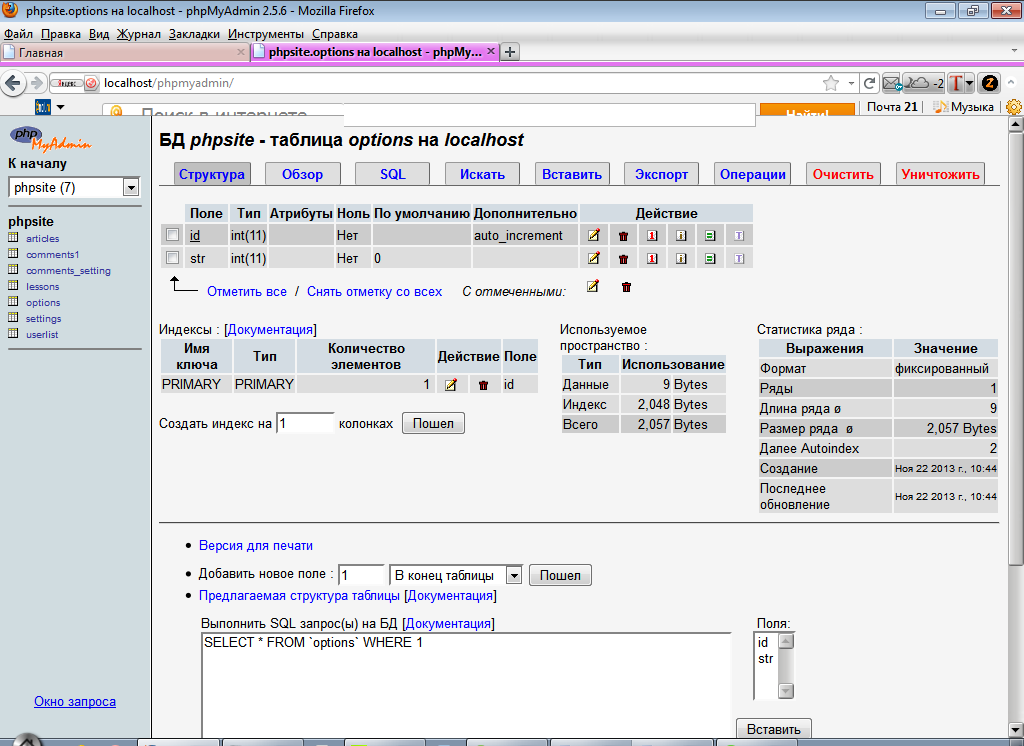Click Пошел next to the create index field
This screenshot has height=746, width=1024.
[x=433, y=423]
